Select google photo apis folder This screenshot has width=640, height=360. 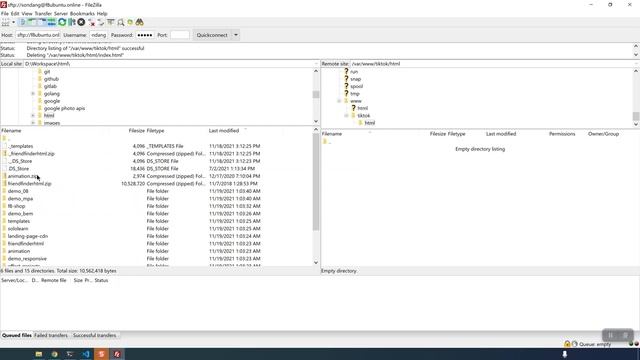tap(64, 108)
